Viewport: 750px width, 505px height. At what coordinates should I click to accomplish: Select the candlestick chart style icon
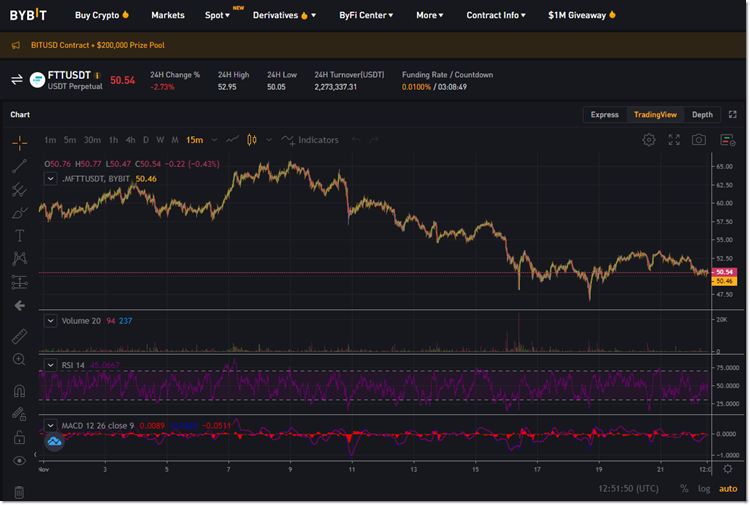pyautogui.click(x=252, y=140)
